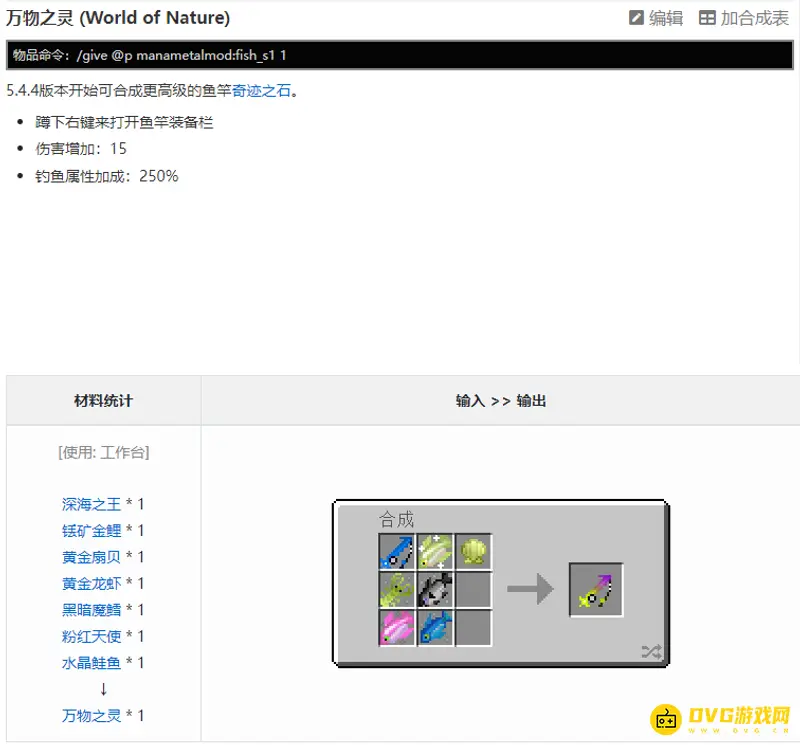Click the 伤害增加: 15 bullet text
The height and width of the screenshot is (745, 800).
81,148
